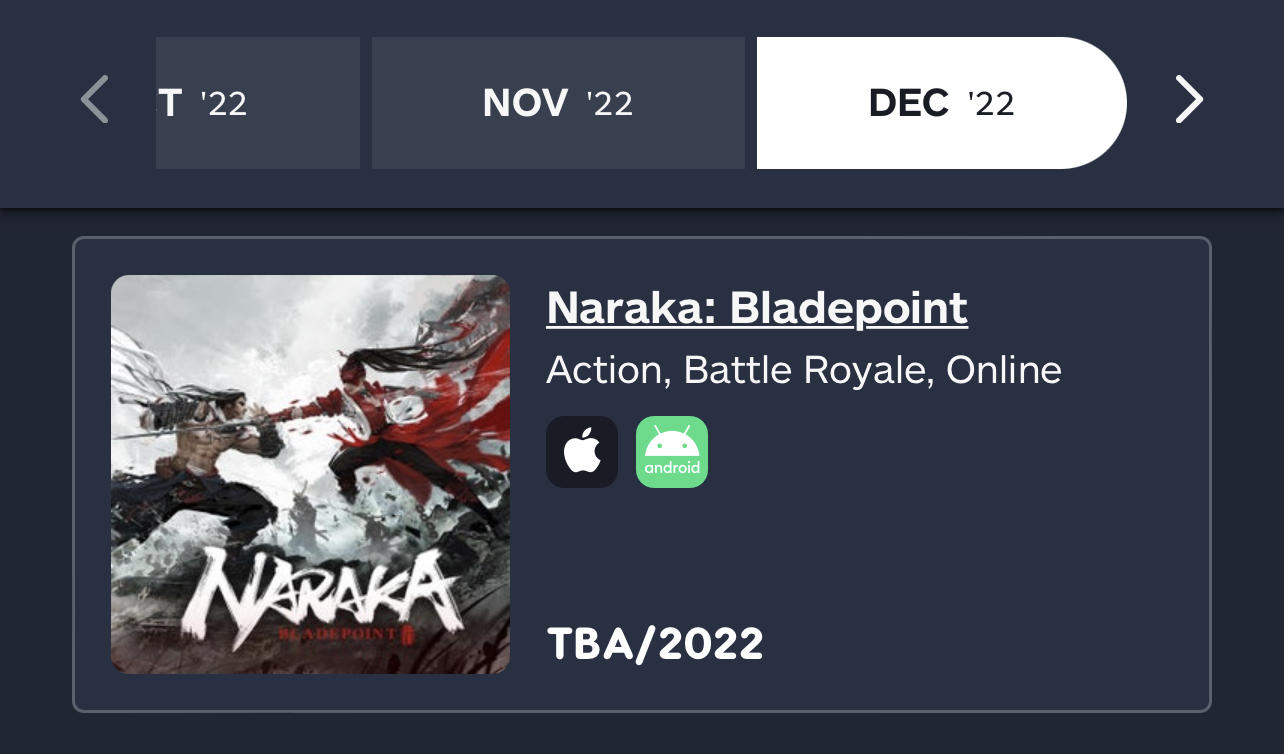The width and height of the screenshot is (1284, 754).
Task: Tap the green Android platform icon
Action: click(x=672, y=452)
